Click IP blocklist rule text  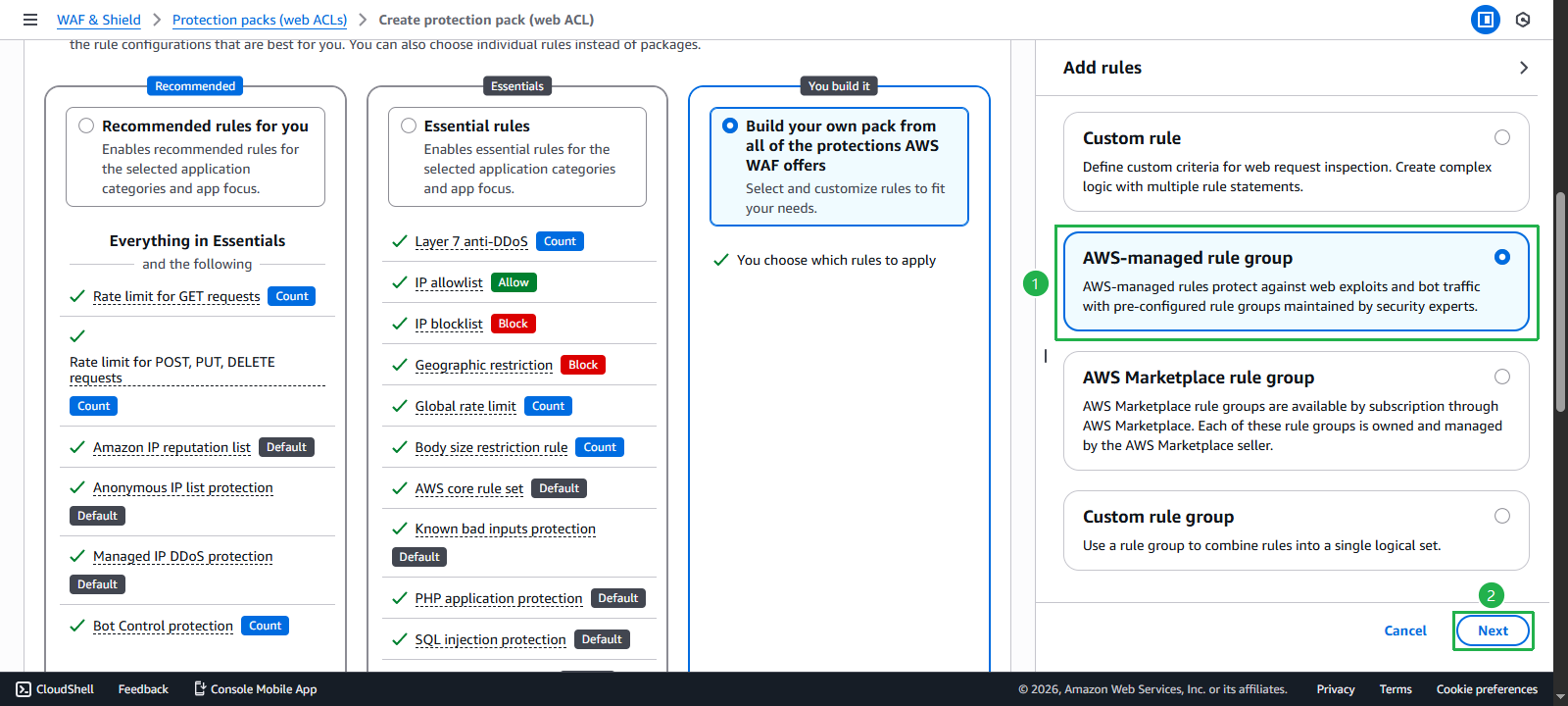point(449,324)
